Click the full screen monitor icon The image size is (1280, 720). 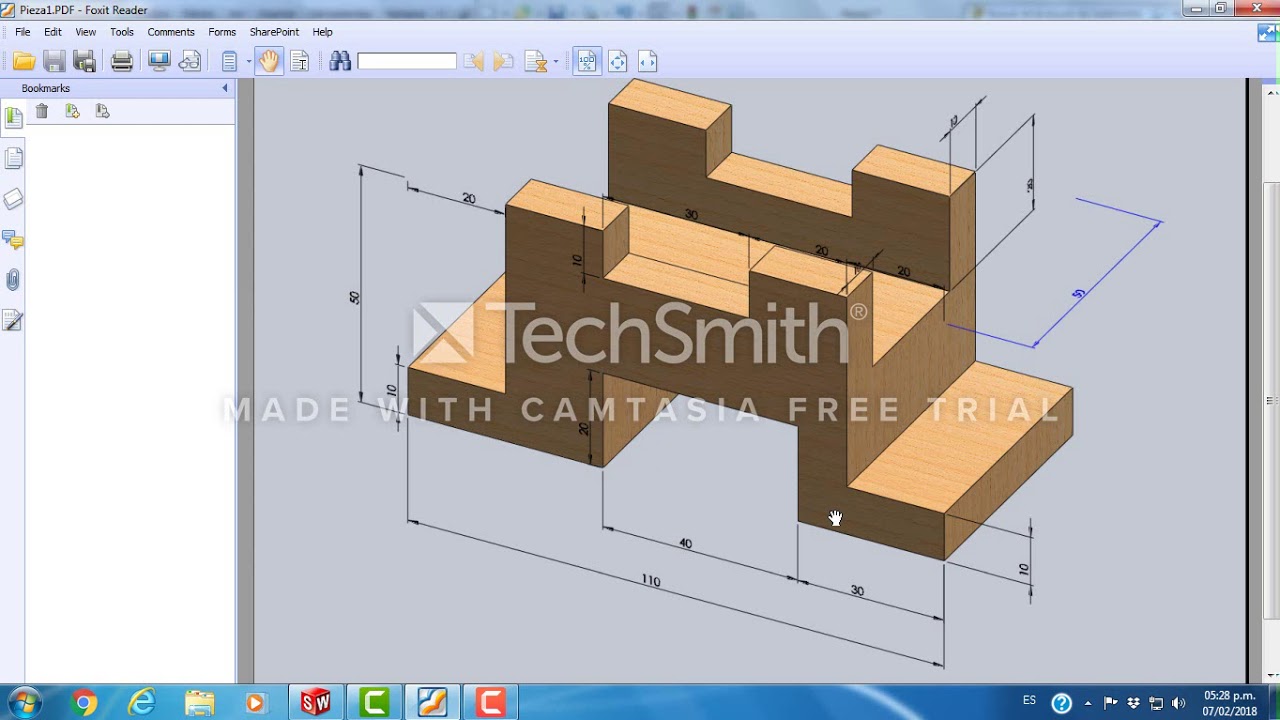(x=159, y=62)
